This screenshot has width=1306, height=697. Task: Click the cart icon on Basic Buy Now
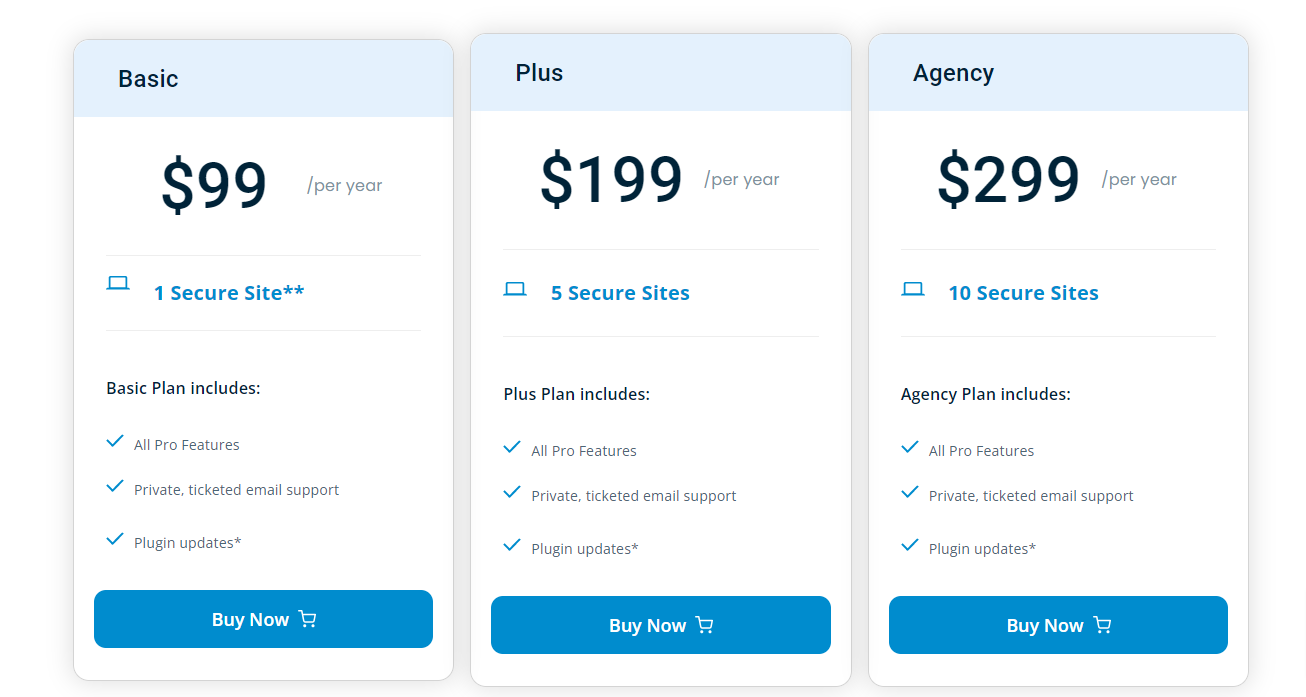(x=307, y=619)
